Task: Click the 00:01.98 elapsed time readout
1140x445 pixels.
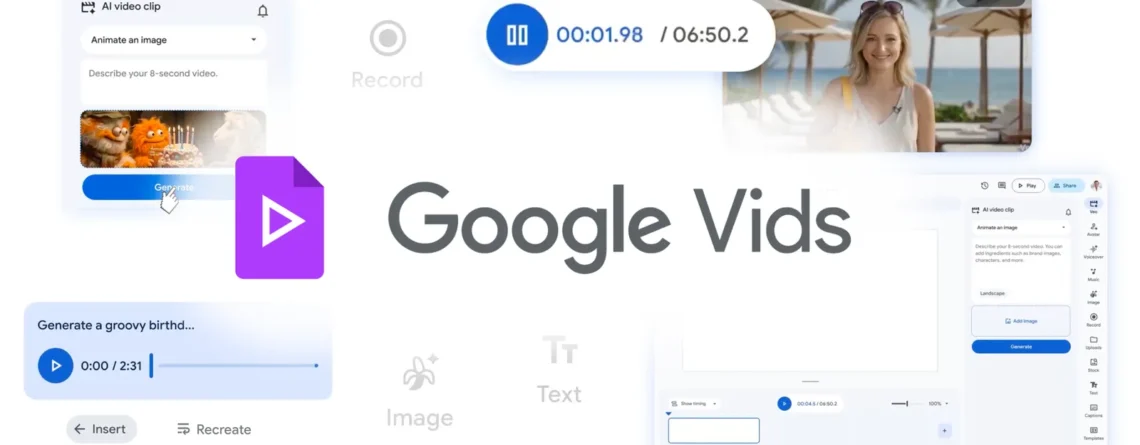Action: coord(599,35)
